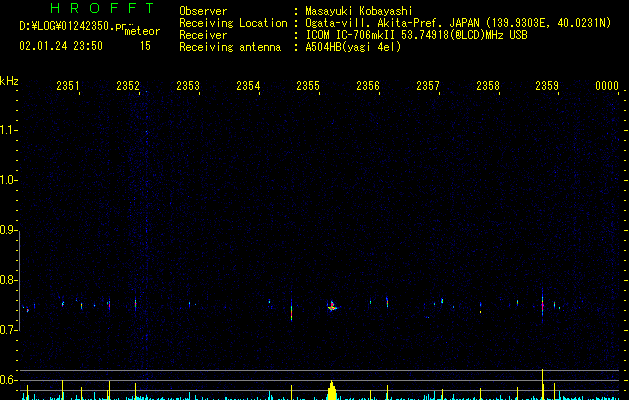The image size is (629, 400).
Task: Select observer name Masayuki Kobayashi
Action: pos(359,11)
